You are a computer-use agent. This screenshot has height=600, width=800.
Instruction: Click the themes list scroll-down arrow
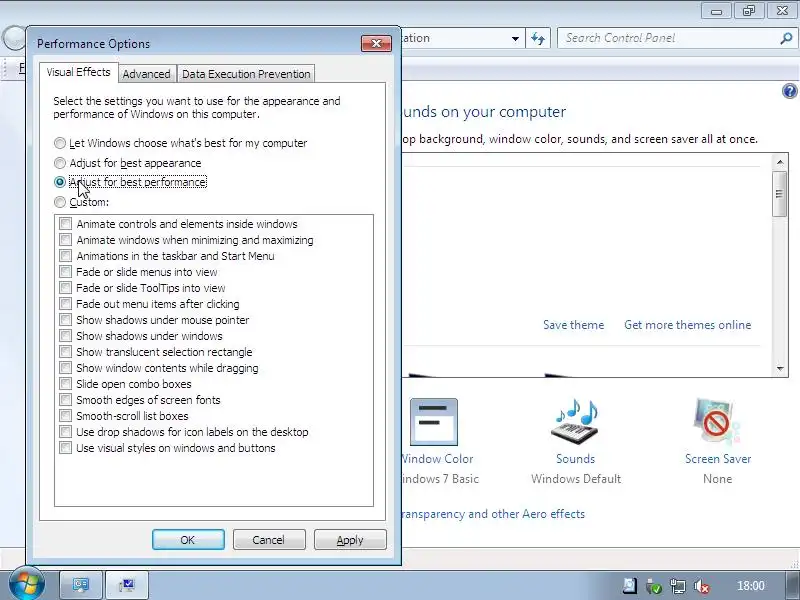(780, 368)
